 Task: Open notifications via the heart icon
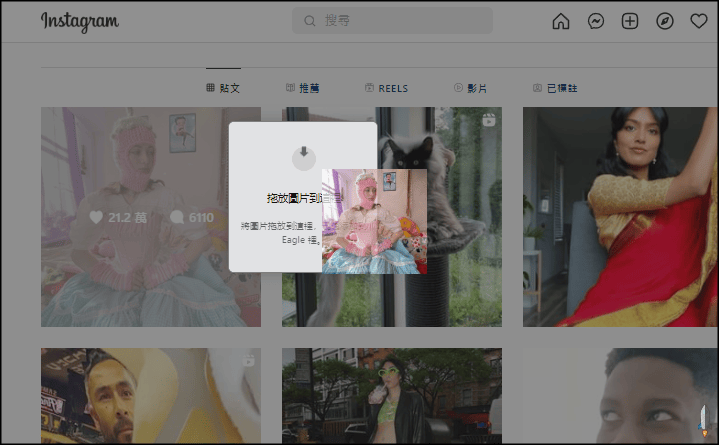point(698,21)
